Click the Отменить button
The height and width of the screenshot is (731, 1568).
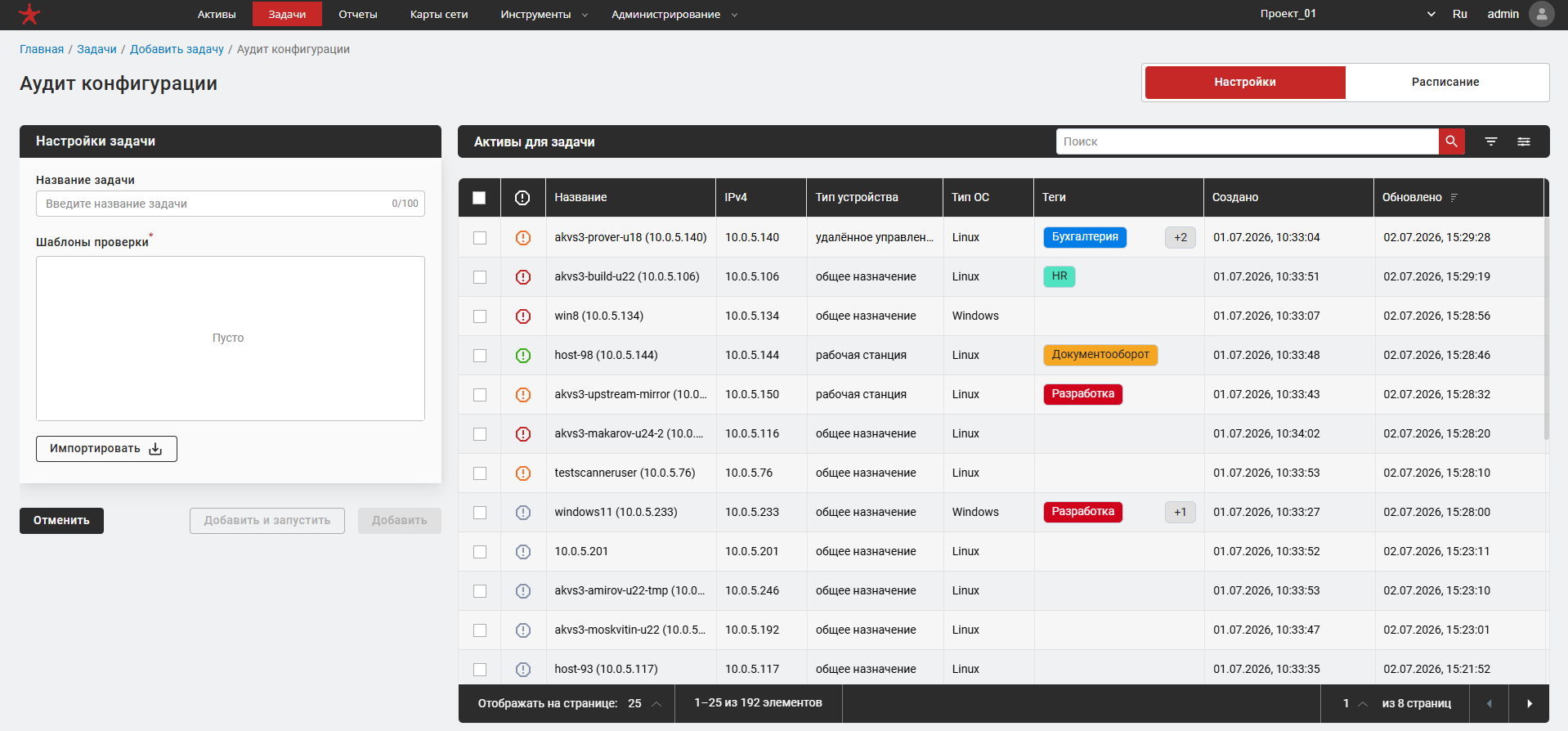tap(61, 521)
